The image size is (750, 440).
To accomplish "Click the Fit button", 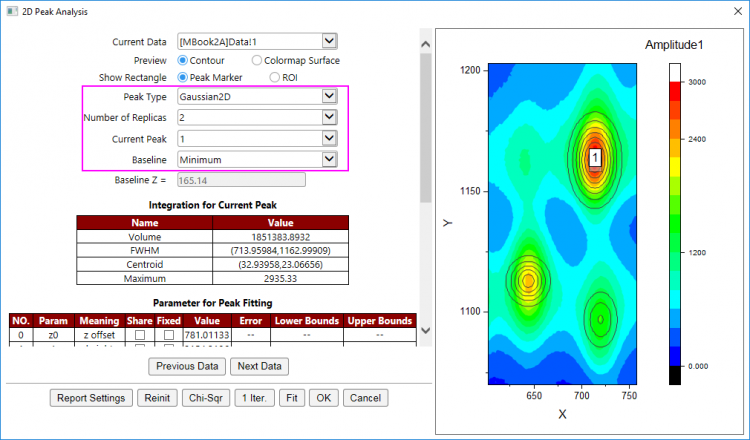I will tap(292, 398).
